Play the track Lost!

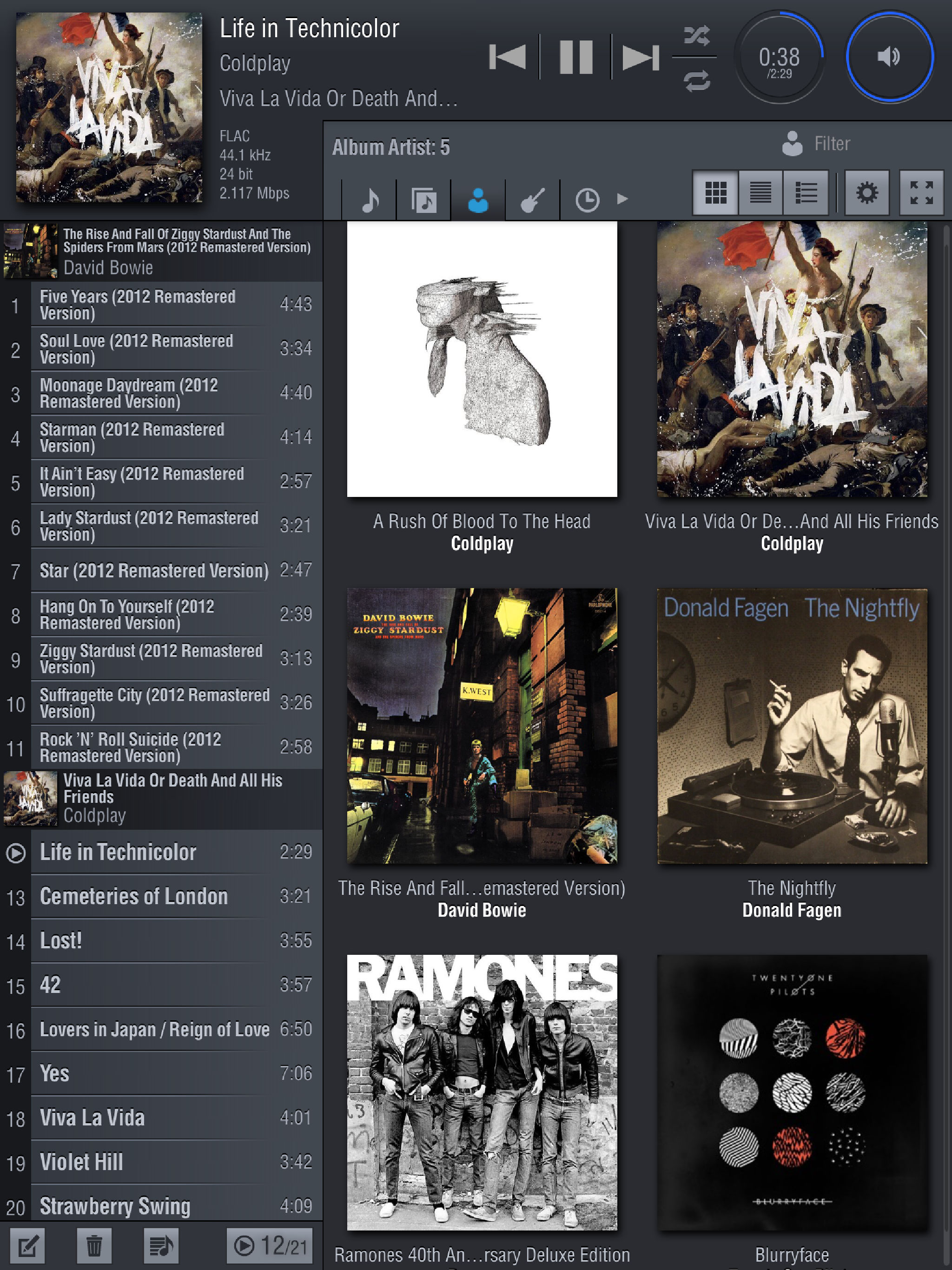tap(161, 940)
